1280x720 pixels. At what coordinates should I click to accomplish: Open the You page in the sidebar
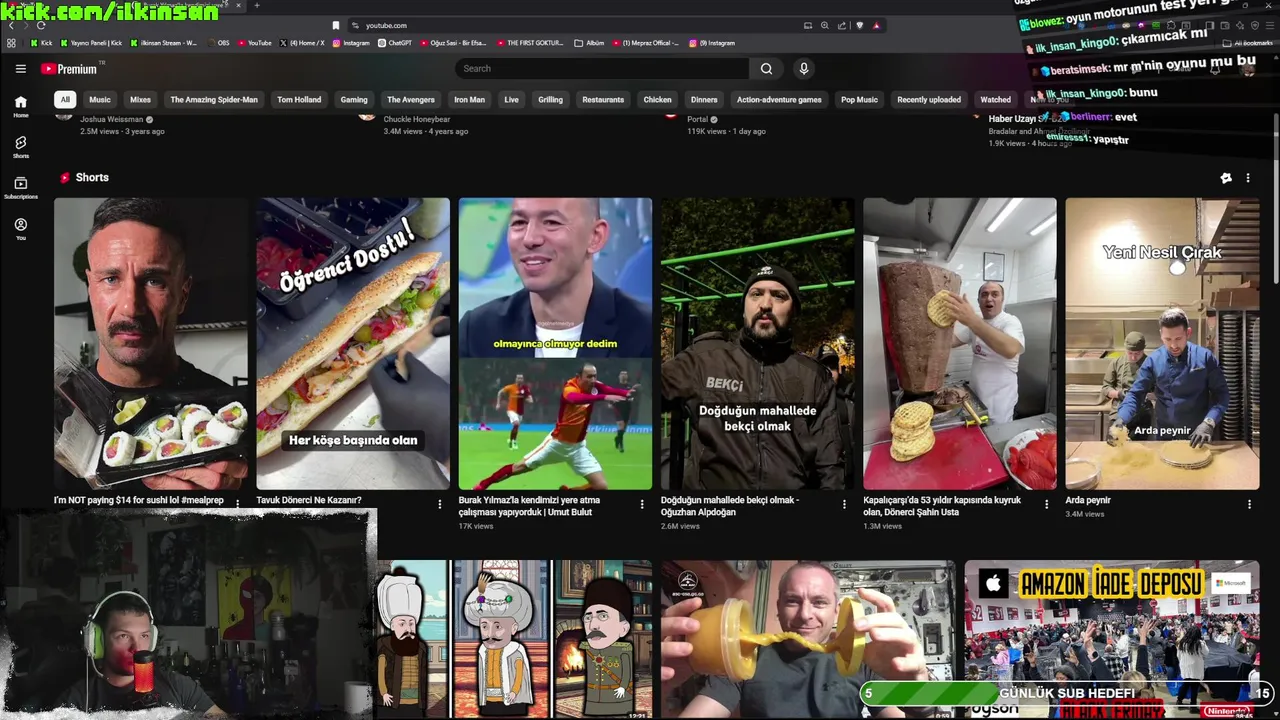(x=20, y=229)
